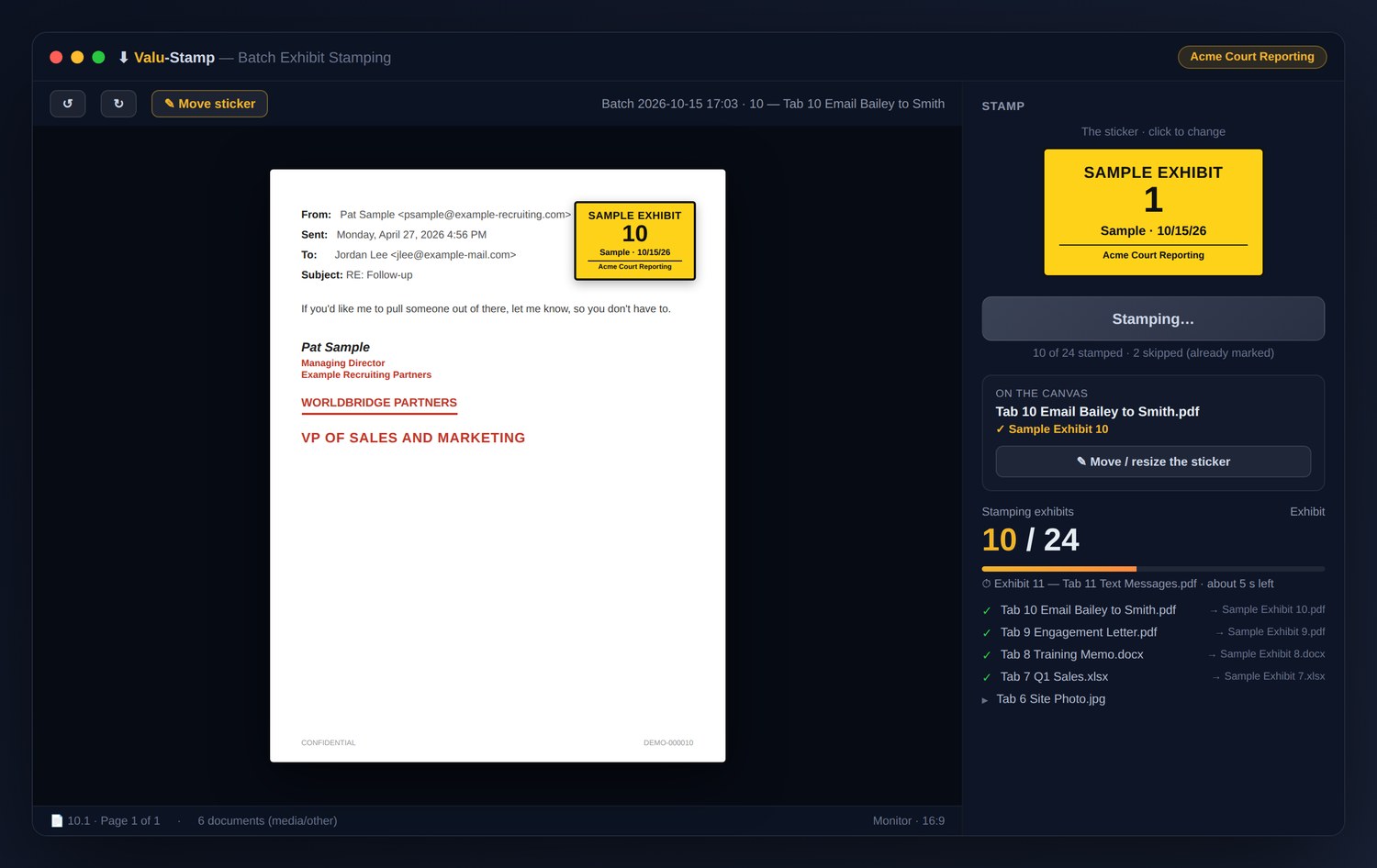Click the green macOS window button
Screen dimensions: 1377x868
click(x=98, y=57)
